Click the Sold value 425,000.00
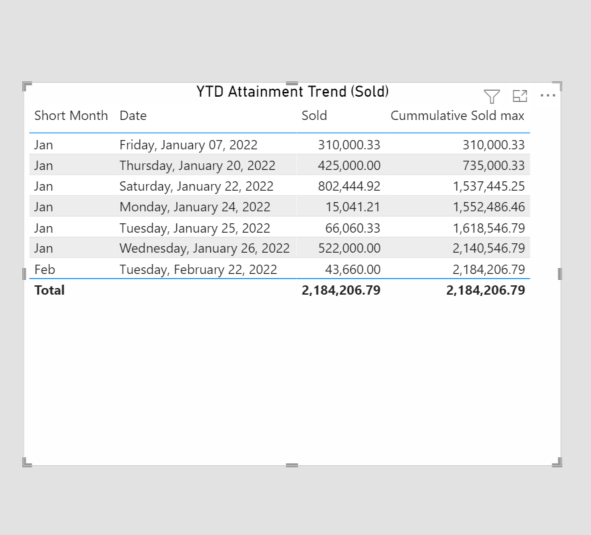Image resolution: width=591 pixels, height=535 pixels. pos(349,166)
